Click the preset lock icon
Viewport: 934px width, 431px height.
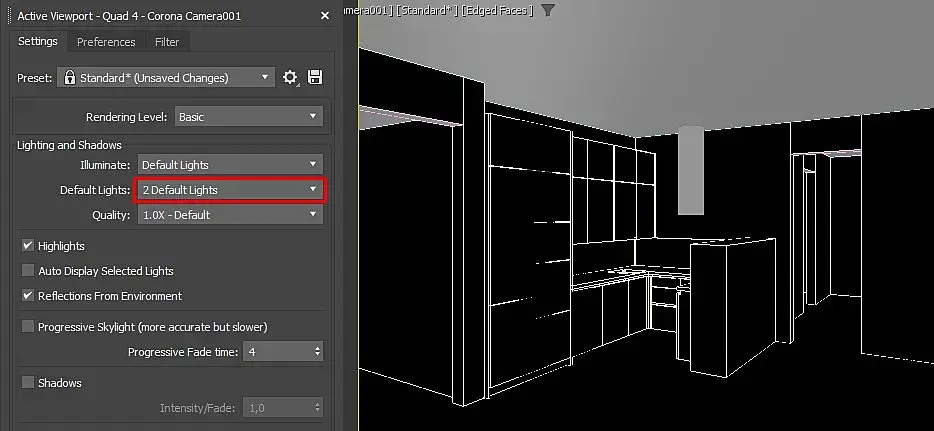70,77
